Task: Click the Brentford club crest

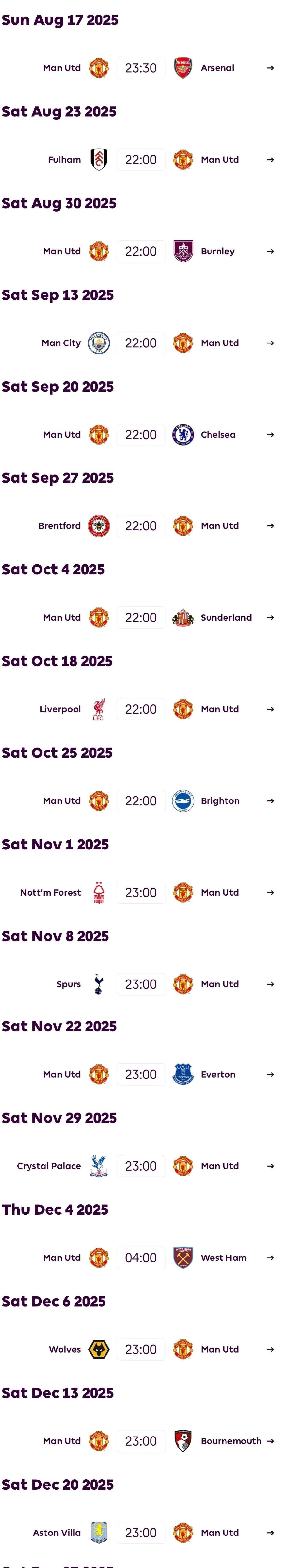Action: click(99, 526)
